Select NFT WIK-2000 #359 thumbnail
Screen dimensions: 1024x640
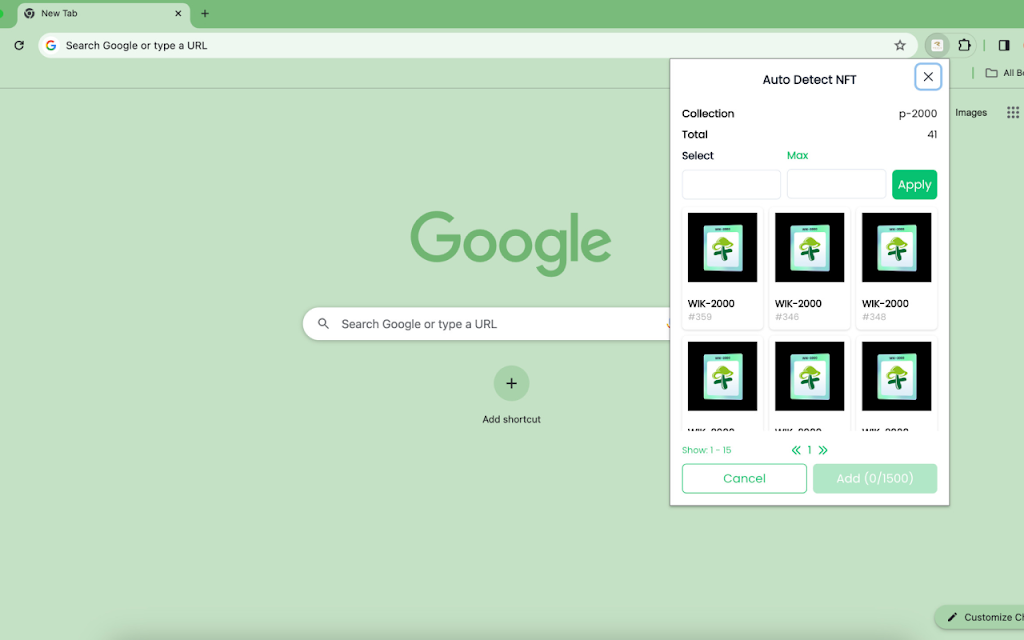click(722, 248)
